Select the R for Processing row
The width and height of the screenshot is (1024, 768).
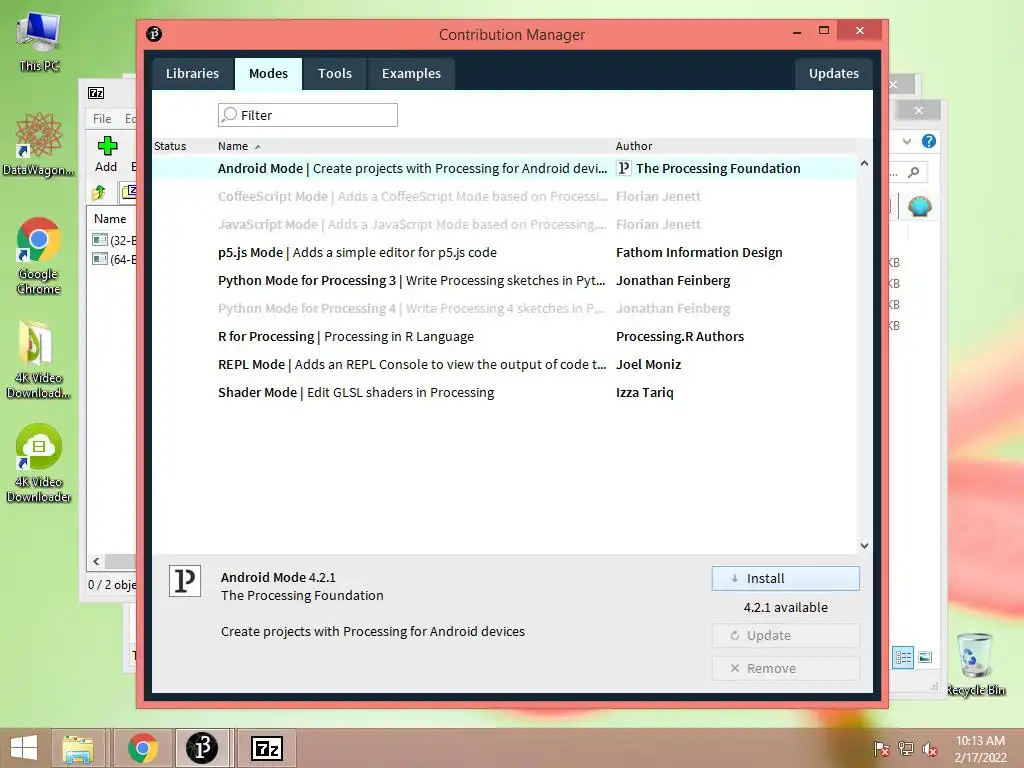click(504, 337)
